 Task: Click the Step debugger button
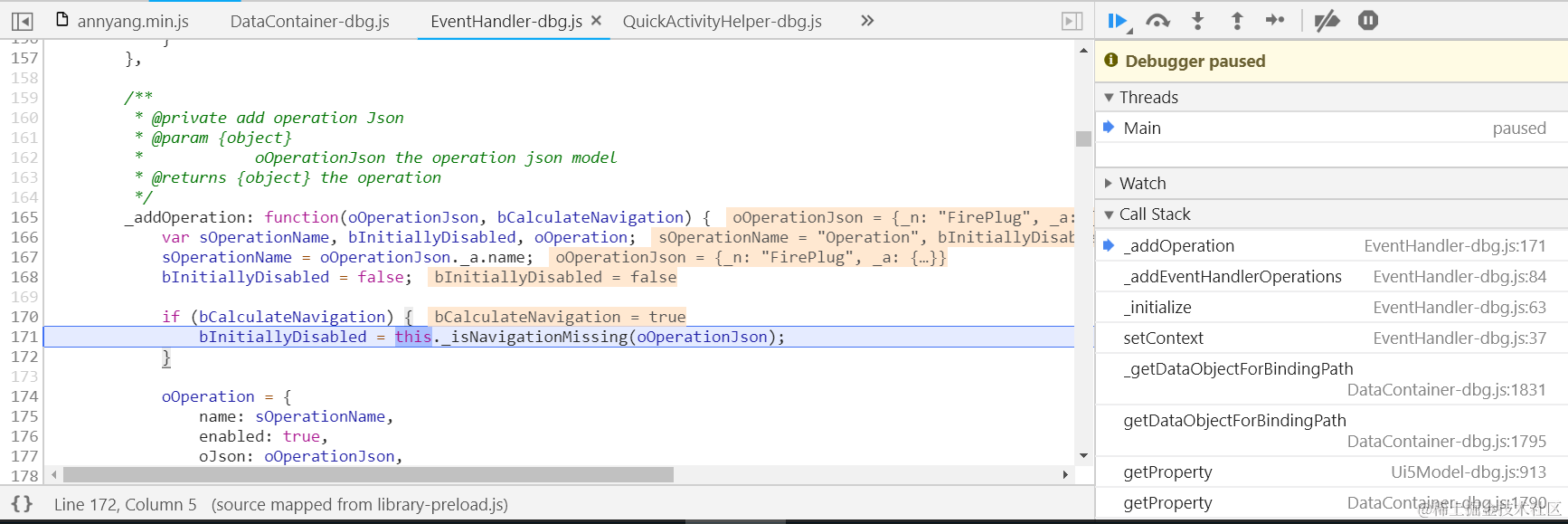tap(1275, 20)
